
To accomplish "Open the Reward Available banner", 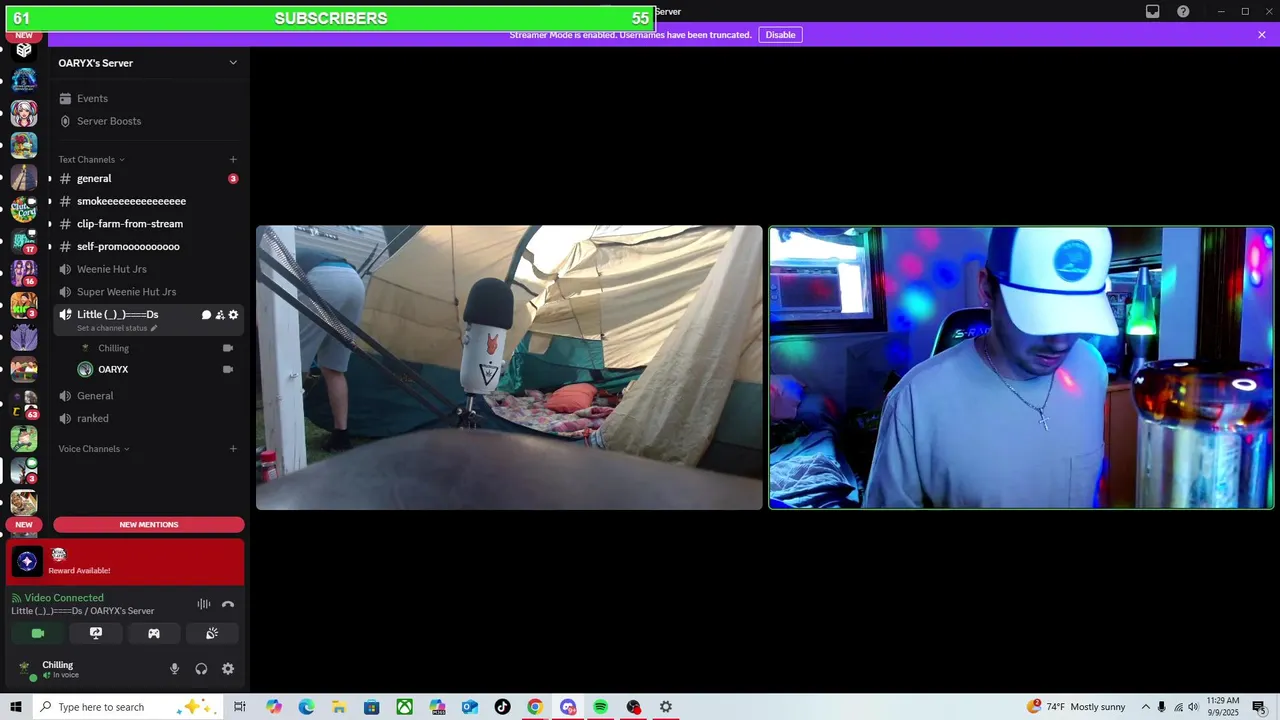I will coord(125,562).
